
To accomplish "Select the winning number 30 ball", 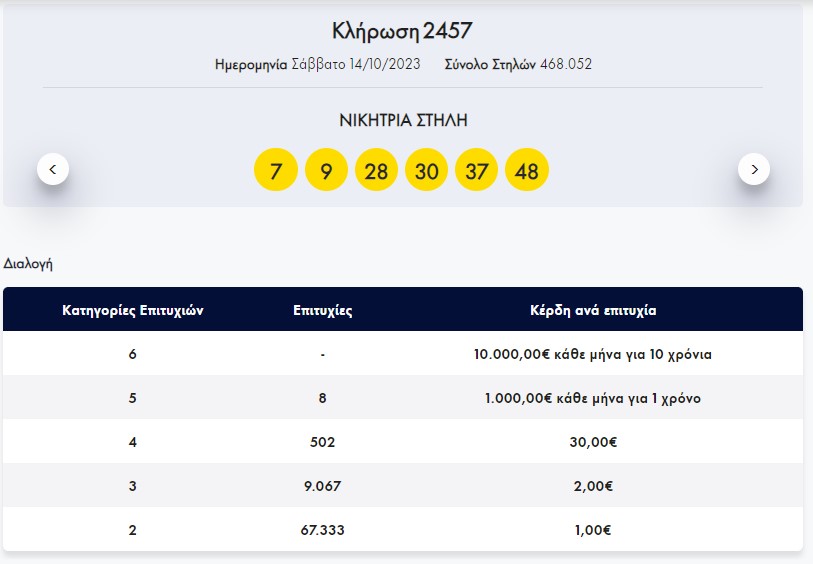I will (x=427, y=171).
